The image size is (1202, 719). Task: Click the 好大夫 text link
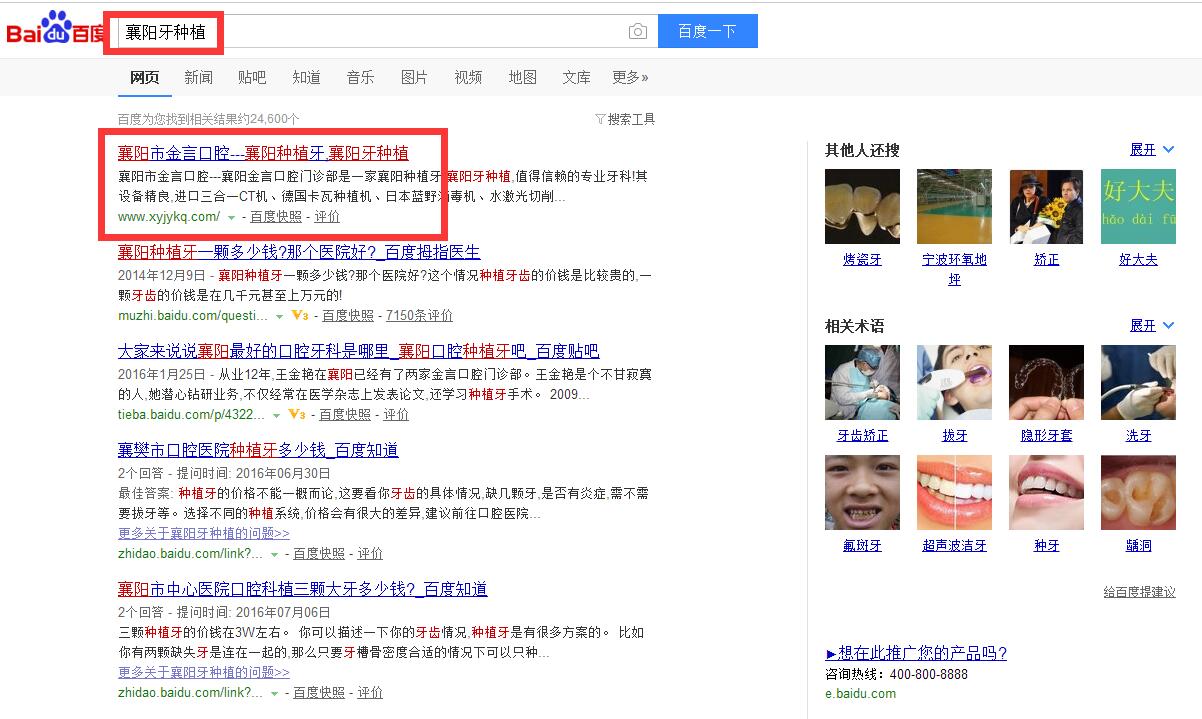1138,260
